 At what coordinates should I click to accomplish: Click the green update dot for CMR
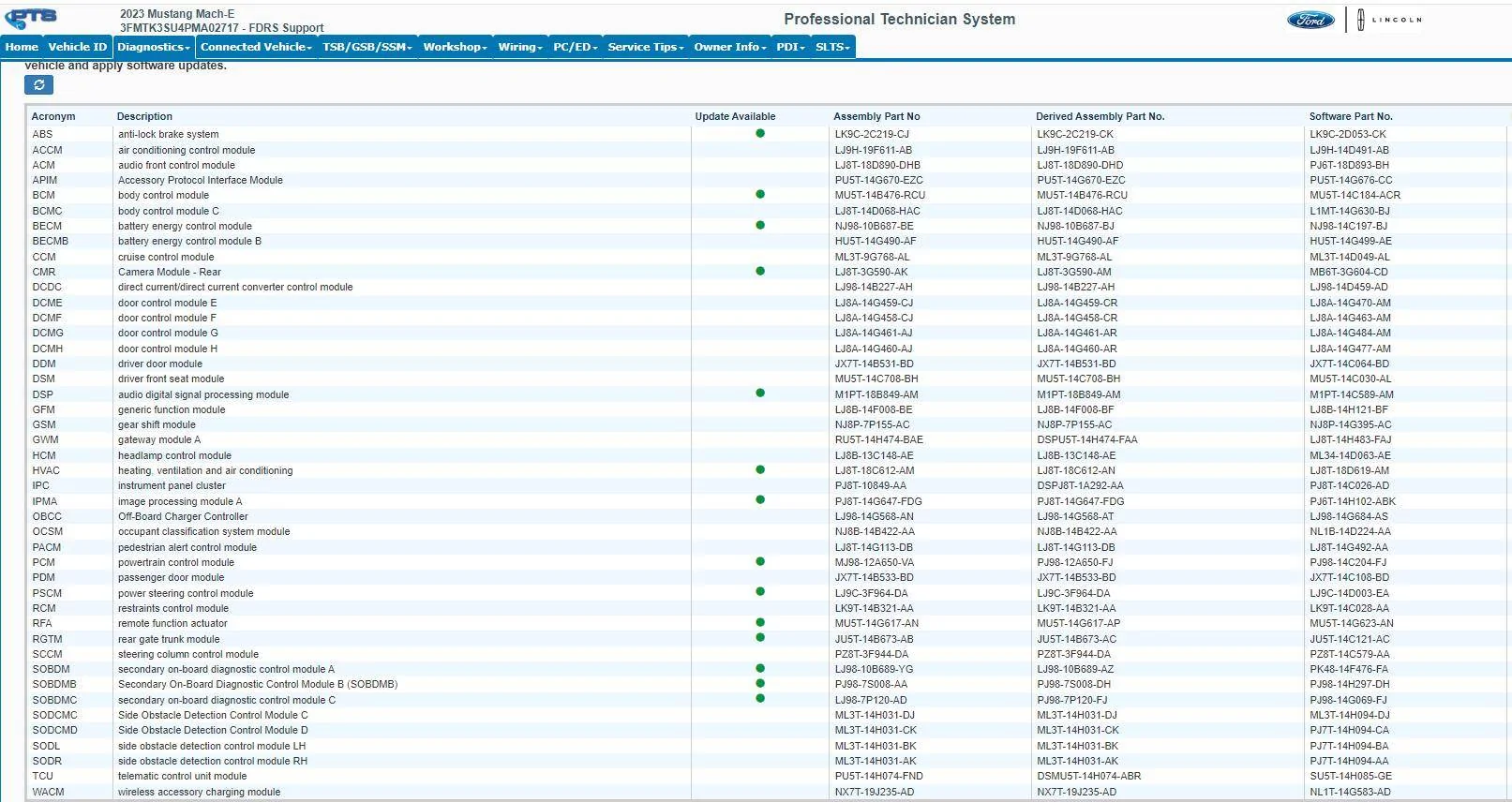760,272
